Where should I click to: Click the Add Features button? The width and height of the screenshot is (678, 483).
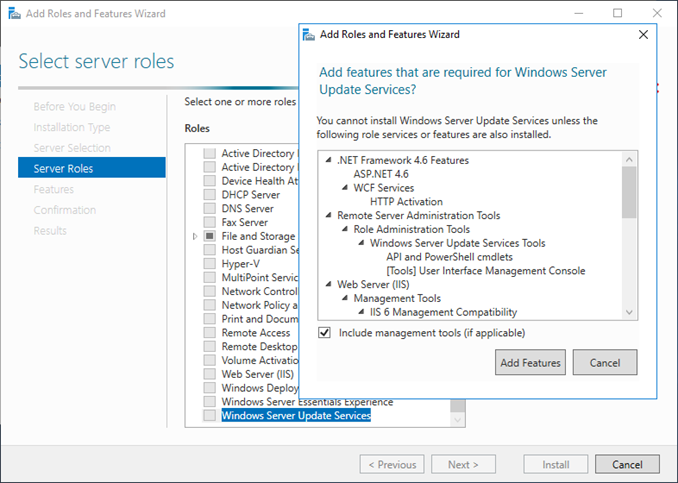click(530, 362)
